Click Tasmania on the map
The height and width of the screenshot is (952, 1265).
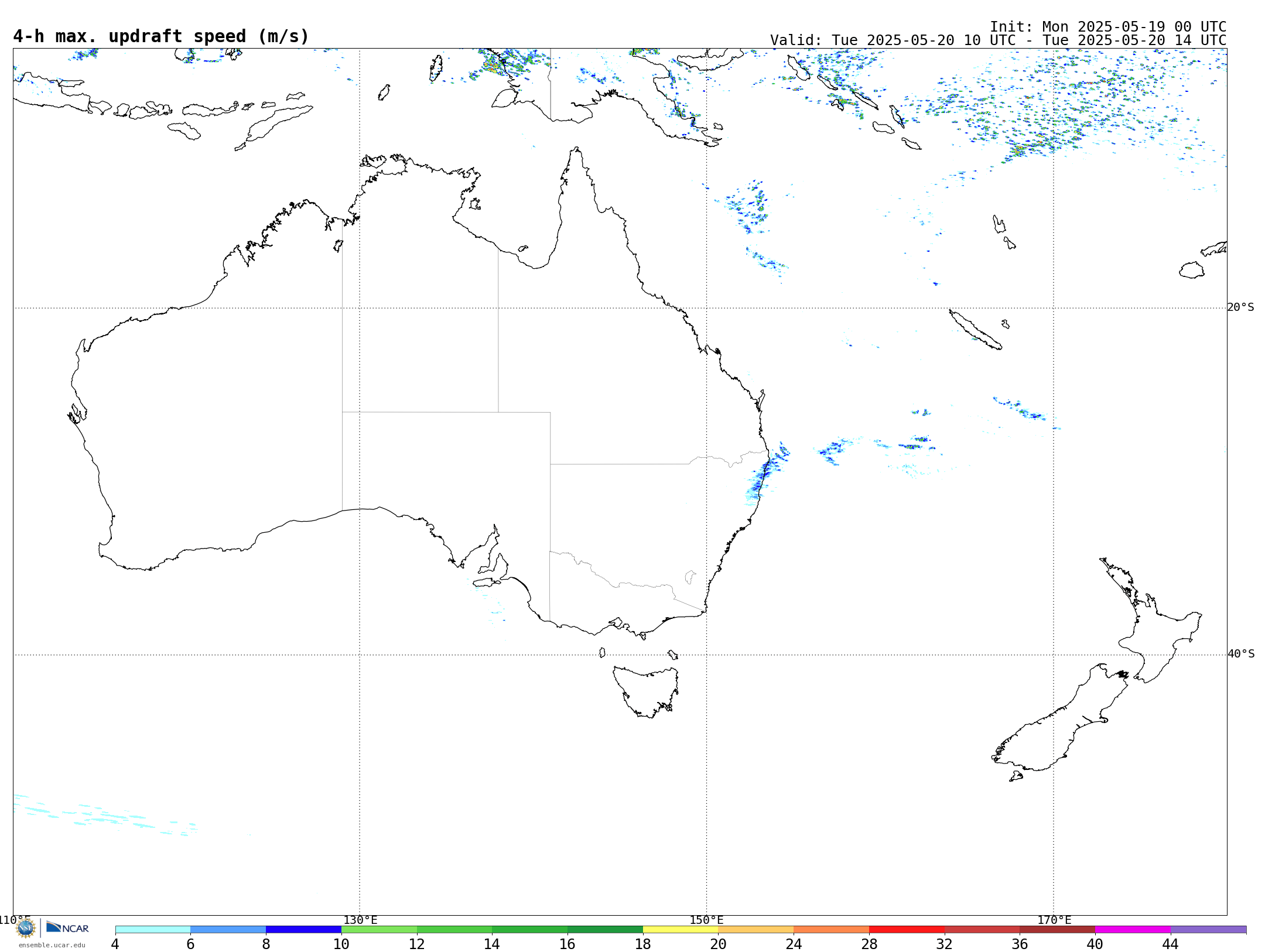(645, 691)
